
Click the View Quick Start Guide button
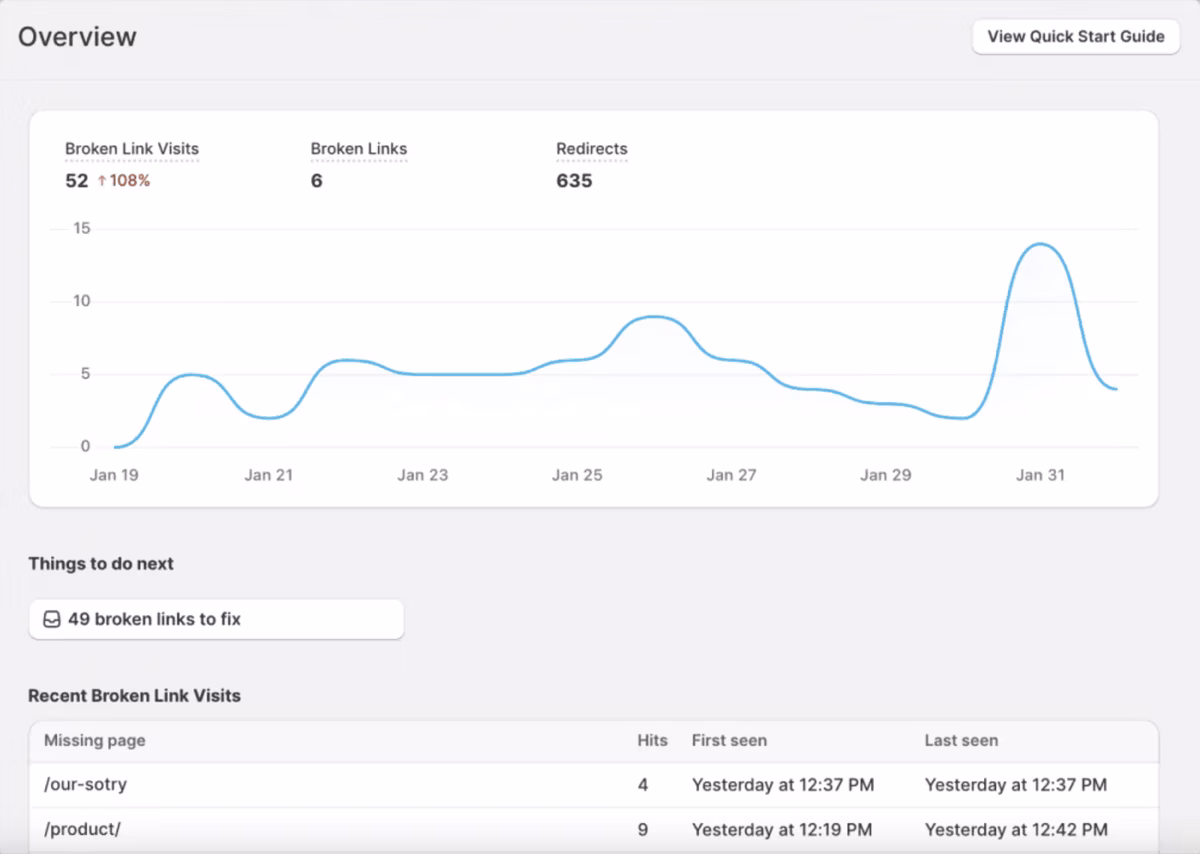[1076, 37]
